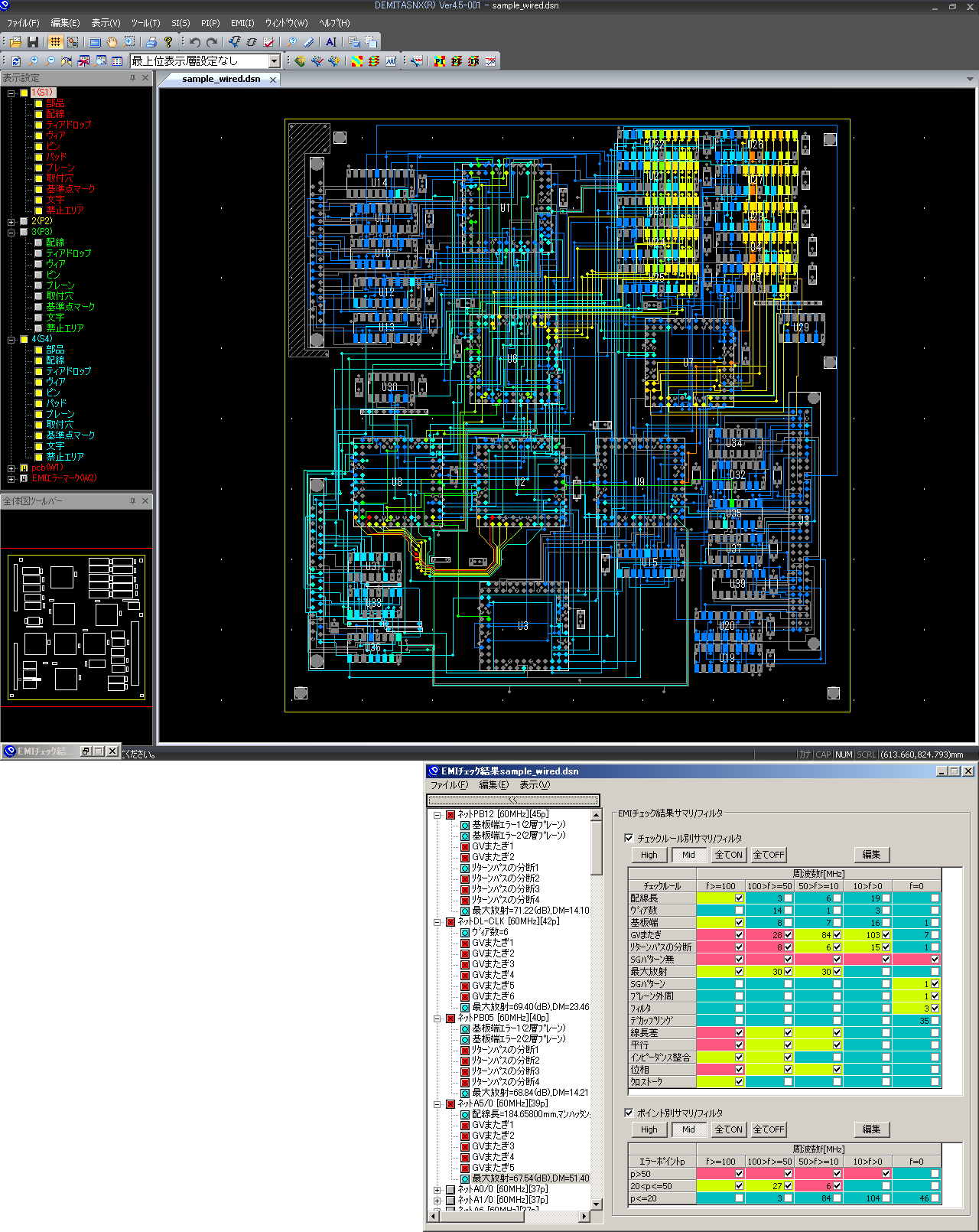
Task: Expand the pcb(W1) tree node
Action: click(11, 468)
